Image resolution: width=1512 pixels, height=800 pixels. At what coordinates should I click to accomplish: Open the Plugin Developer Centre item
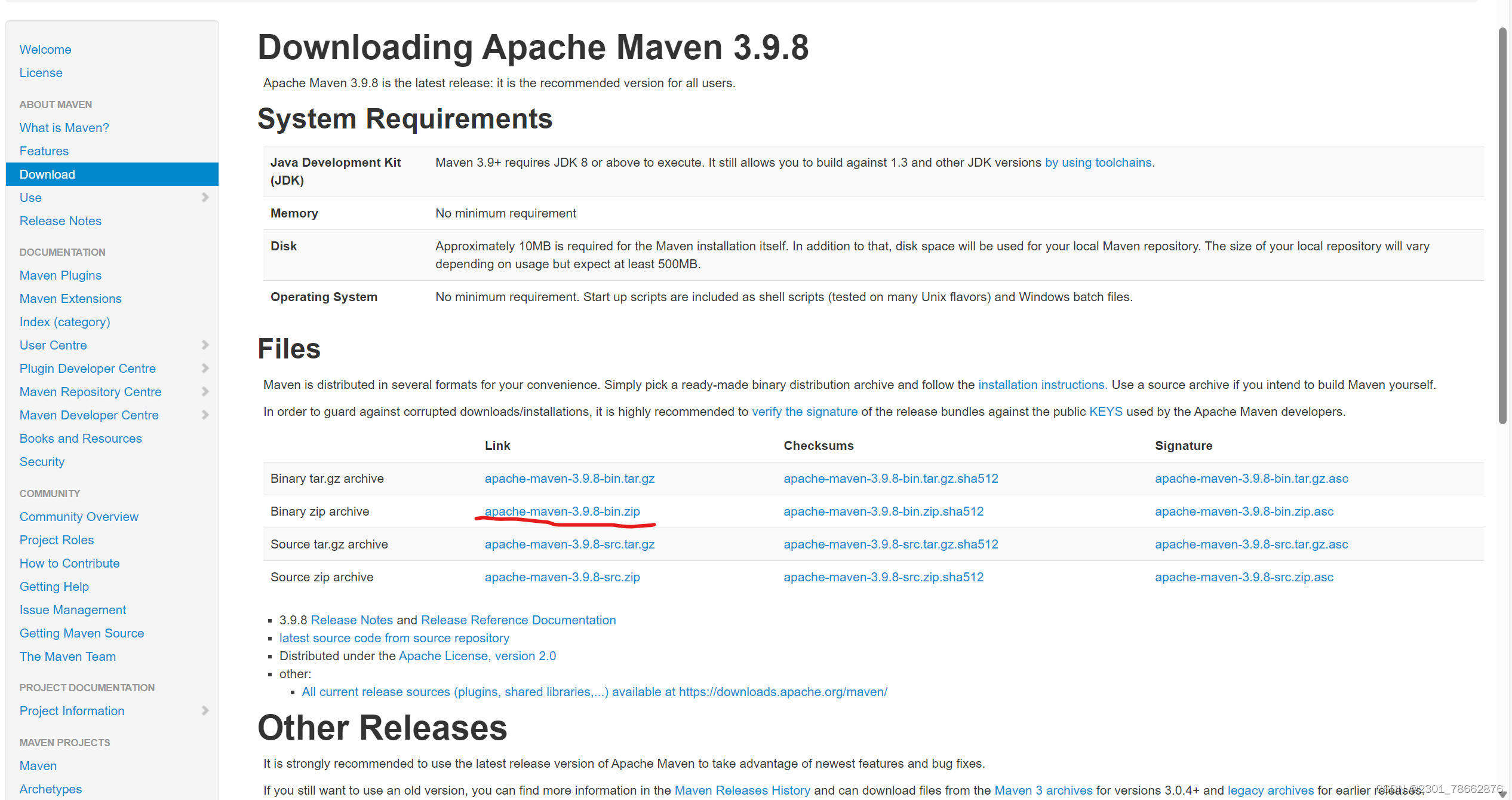(x=88, y=369)
